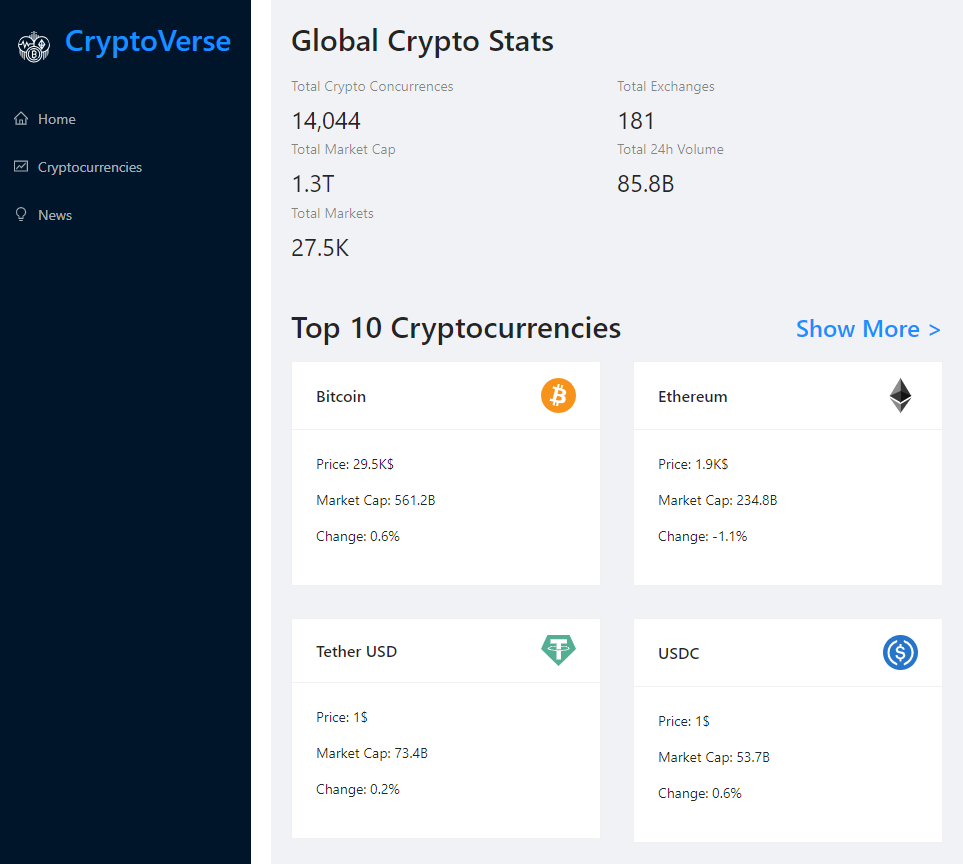Image resolution: width=963 pixels, height=864 pixels.
Task: Click the Ethereum diamond logo icon
Action: coord(900,395)
